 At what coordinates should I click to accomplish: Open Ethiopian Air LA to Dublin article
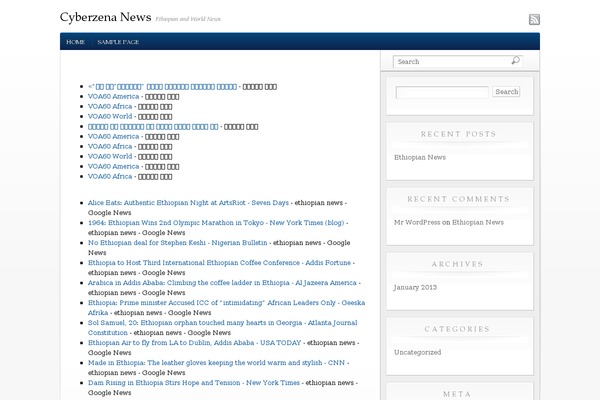click(194, 343)
